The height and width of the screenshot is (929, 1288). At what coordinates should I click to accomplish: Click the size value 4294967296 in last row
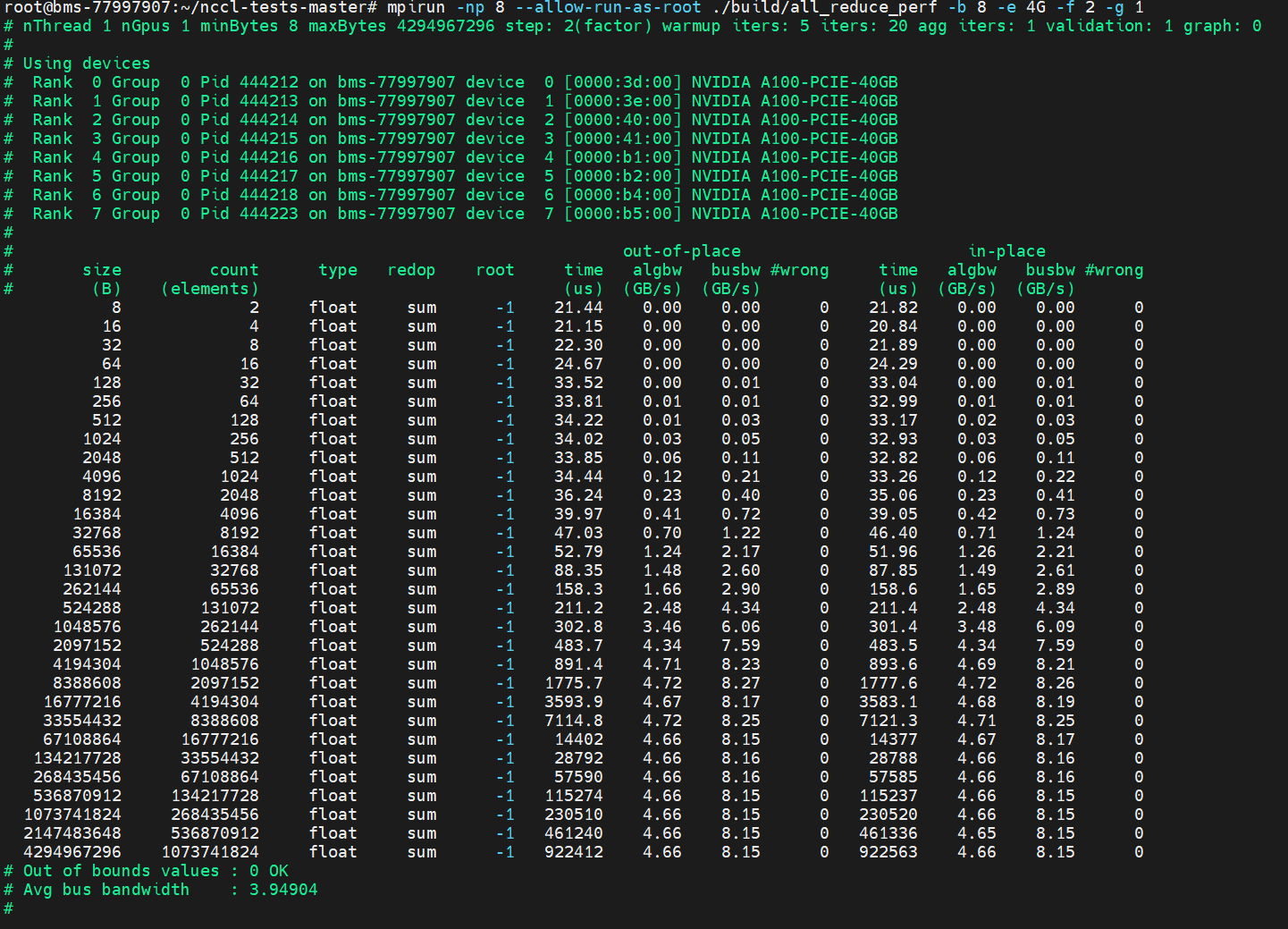tap(72, 852)
